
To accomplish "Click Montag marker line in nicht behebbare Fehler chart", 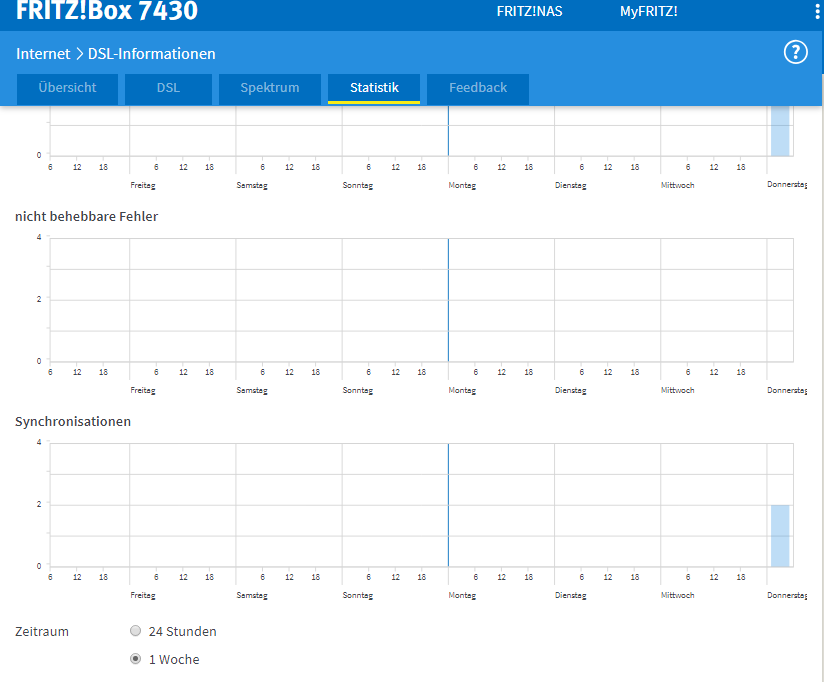I will pos(448,300).
